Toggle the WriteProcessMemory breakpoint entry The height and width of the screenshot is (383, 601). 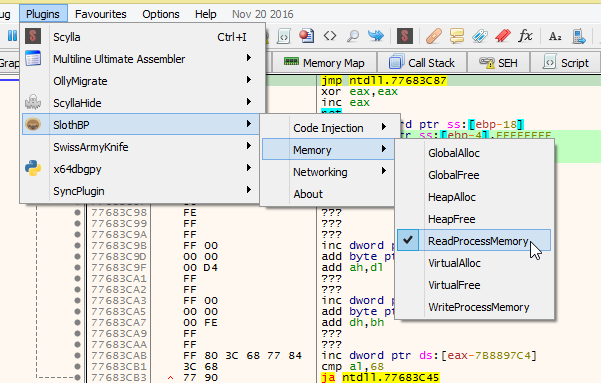click(x=474, y=307)
